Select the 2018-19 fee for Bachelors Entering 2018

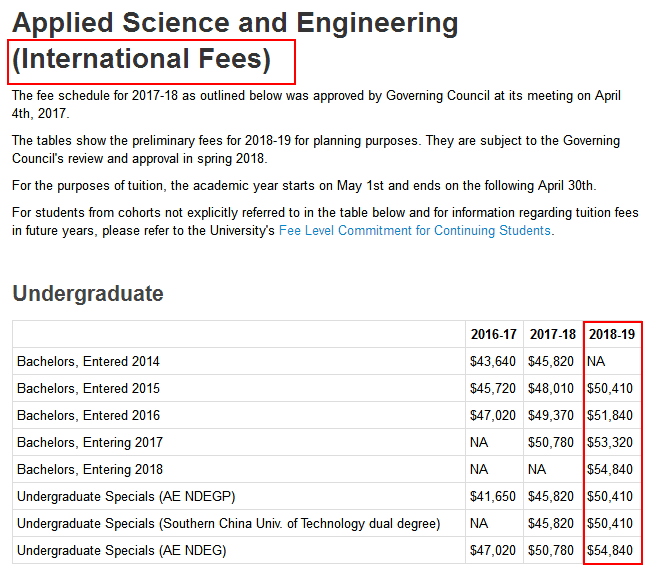click(x=610, y=470)
